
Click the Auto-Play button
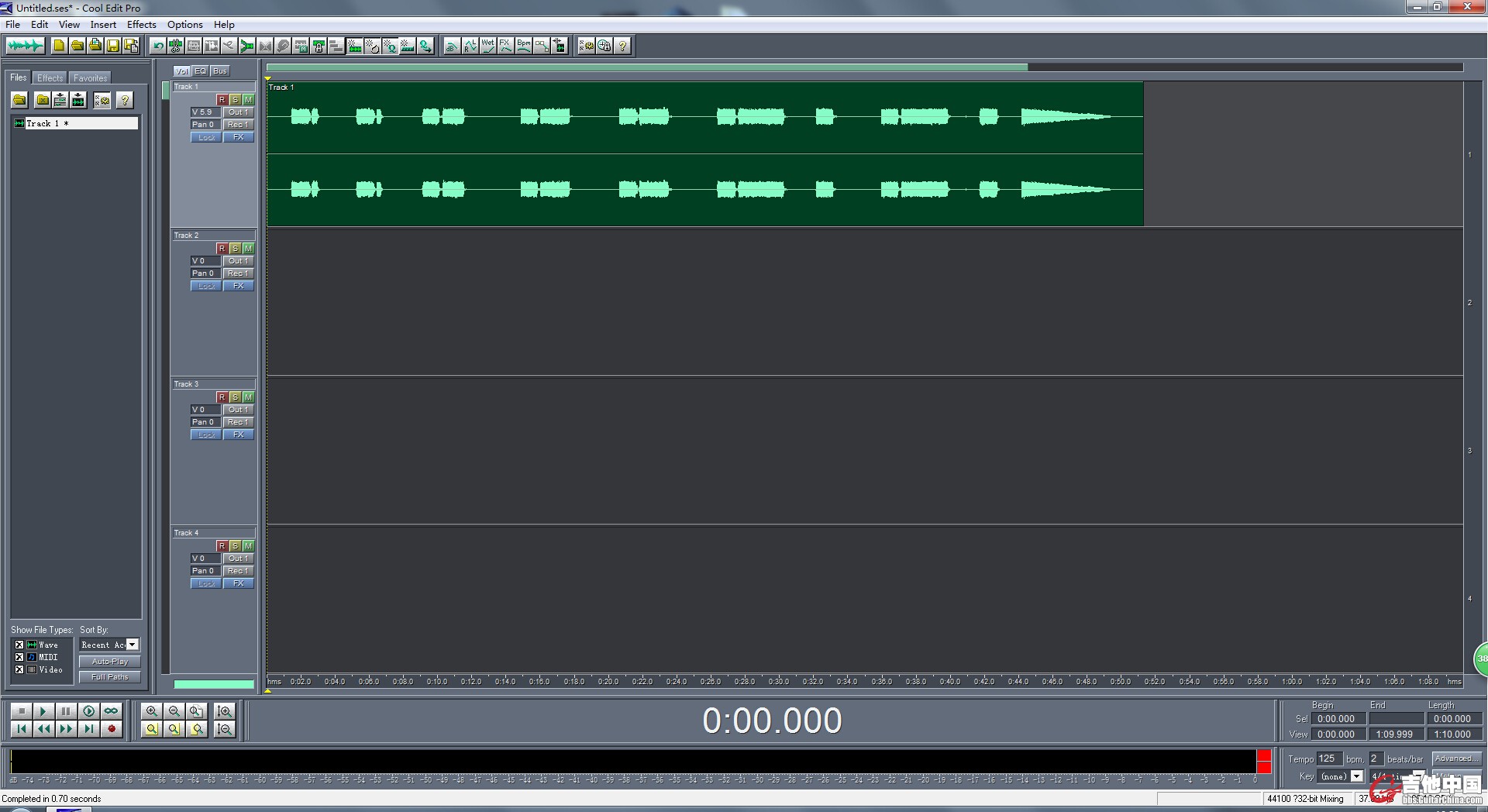(x=109, y=662)
